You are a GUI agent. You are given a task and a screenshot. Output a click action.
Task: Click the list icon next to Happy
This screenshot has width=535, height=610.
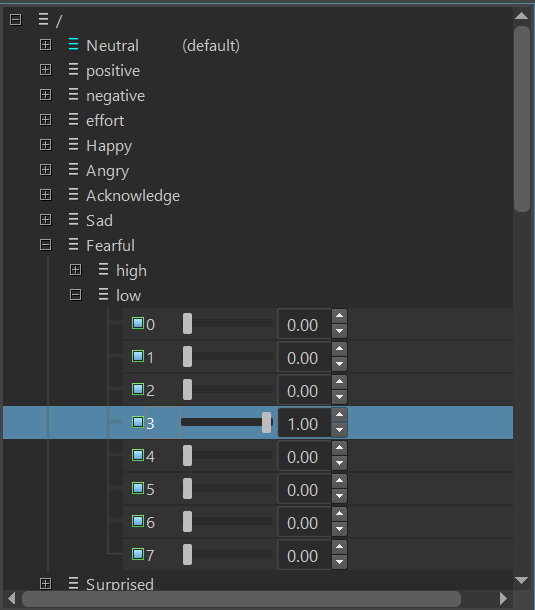click(x=73, y=144)
